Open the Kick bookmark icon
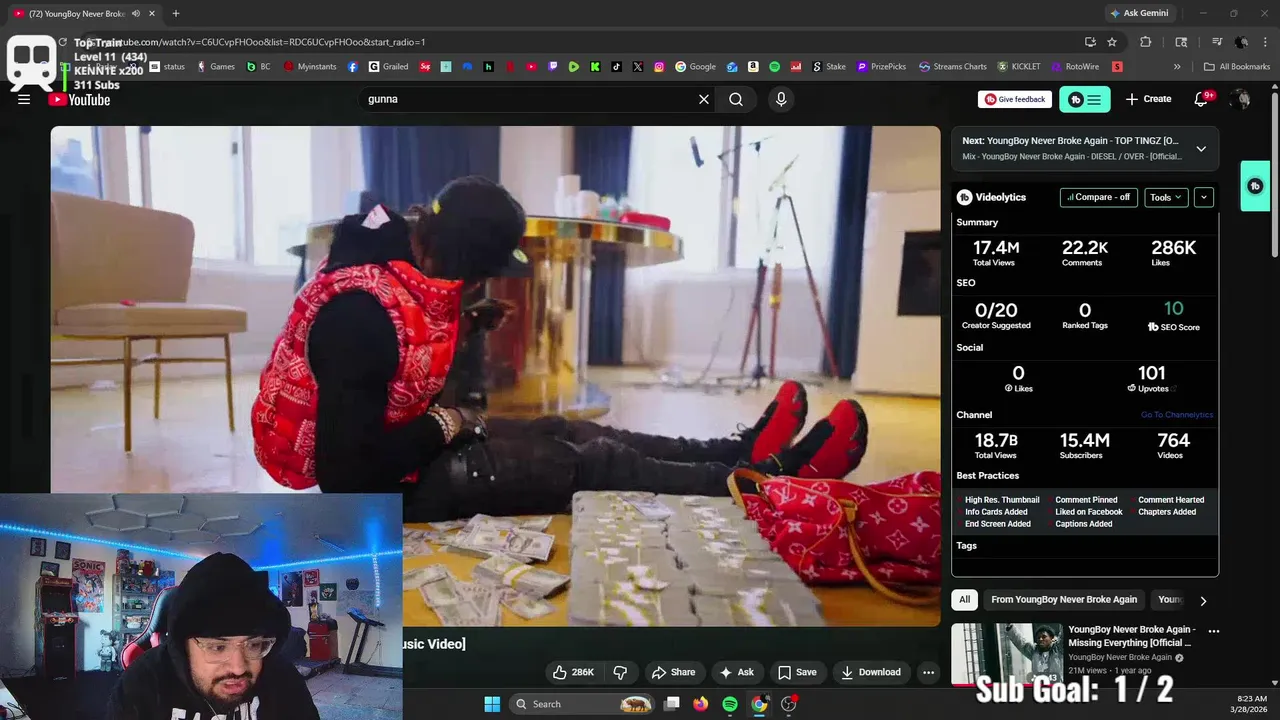The image size is (1280, 720). (x=595, y=67)
